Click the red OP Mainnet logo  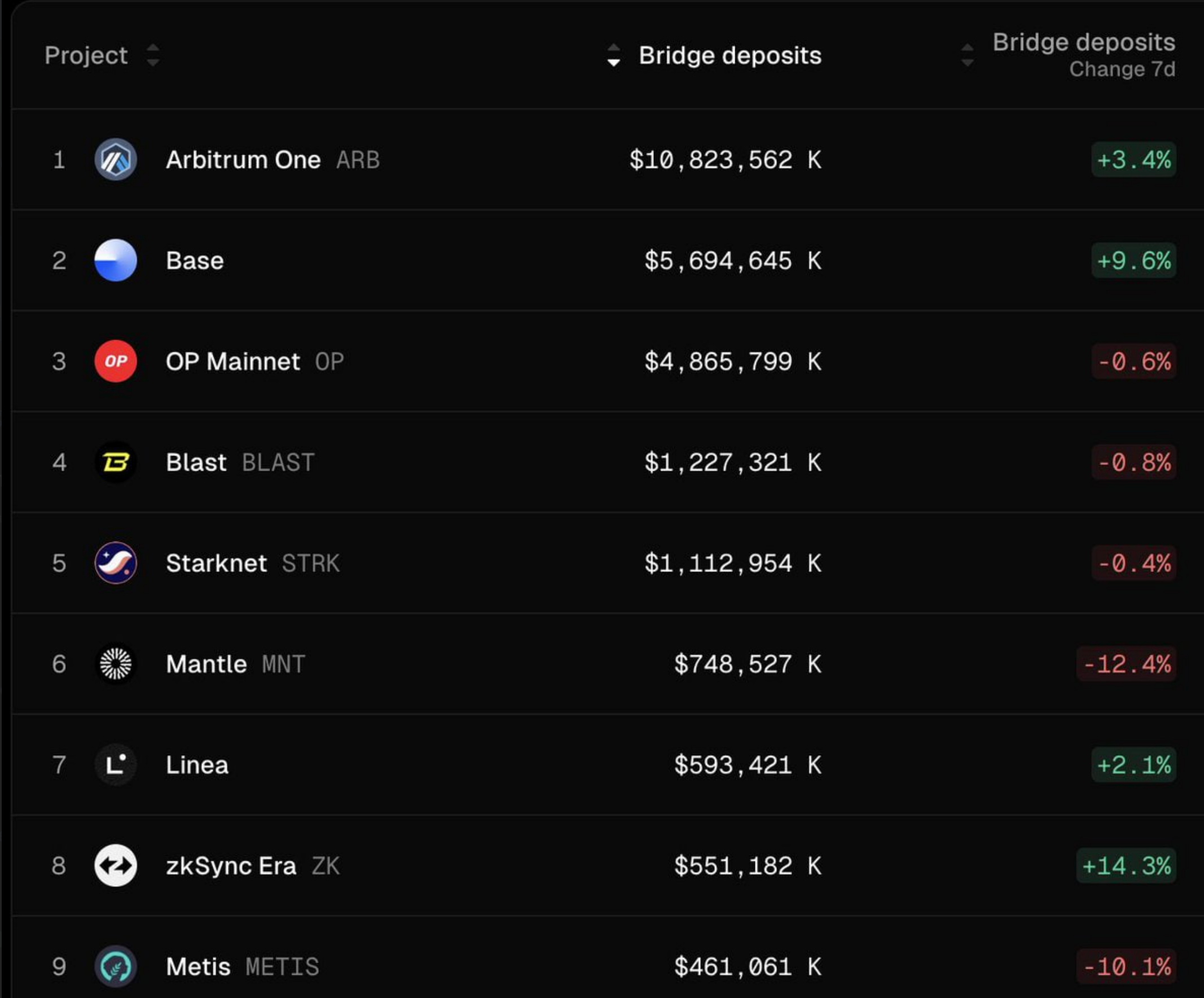pyautogui.click(x=115, y=361)
